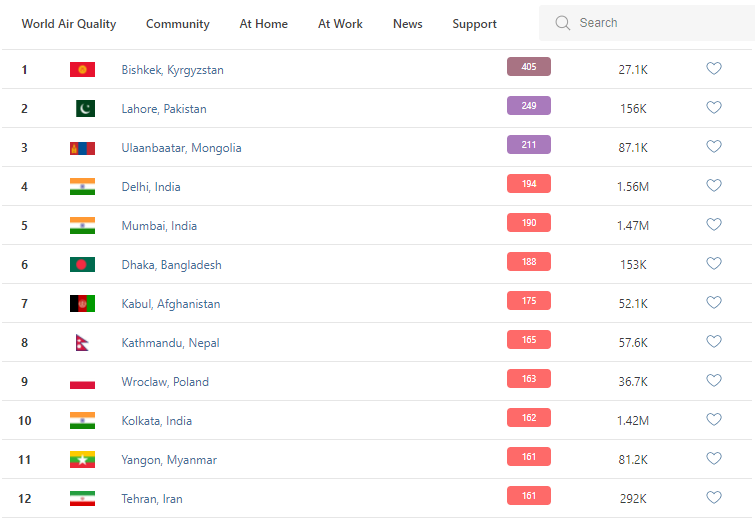Toggle the heart for Lahore, Pakistan
Screen dimensions: 755x519
click(714, 108)
